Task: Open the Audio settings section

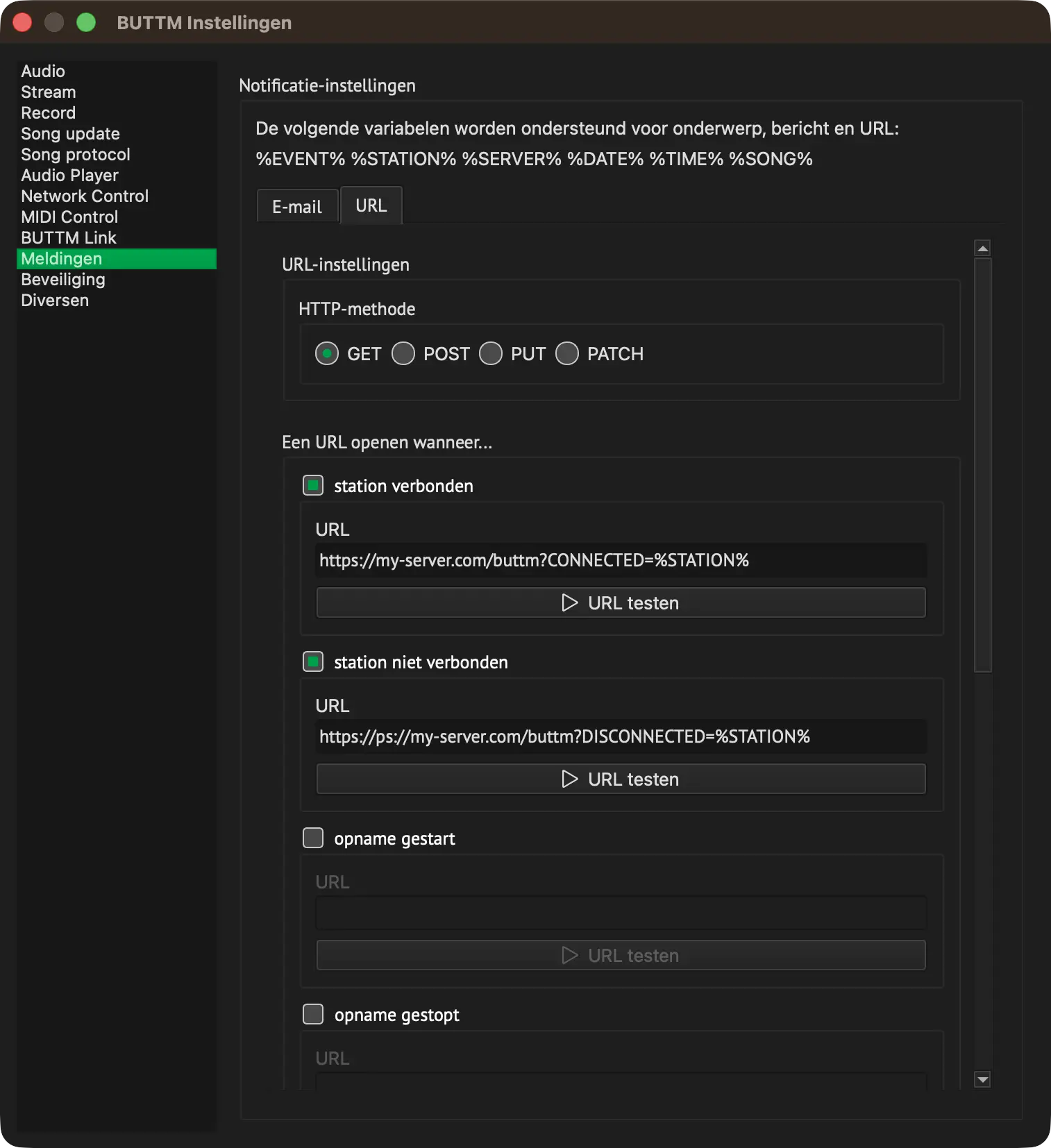Action: pyautogui.click(x=117, y=71)
